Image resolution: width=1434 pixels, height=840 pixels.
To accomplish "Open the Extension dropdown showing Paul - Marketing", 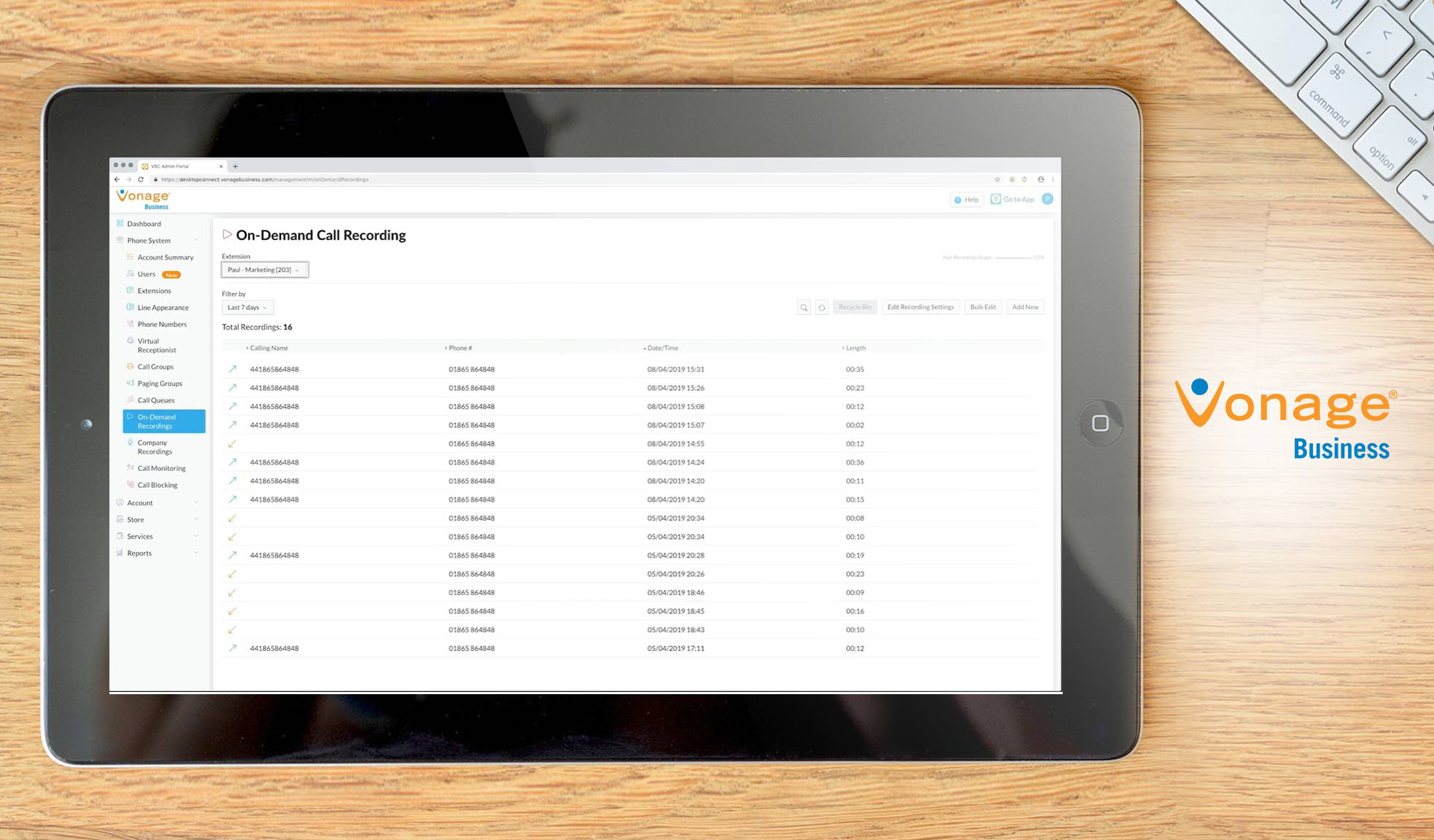I will click(x=264, y=270).
